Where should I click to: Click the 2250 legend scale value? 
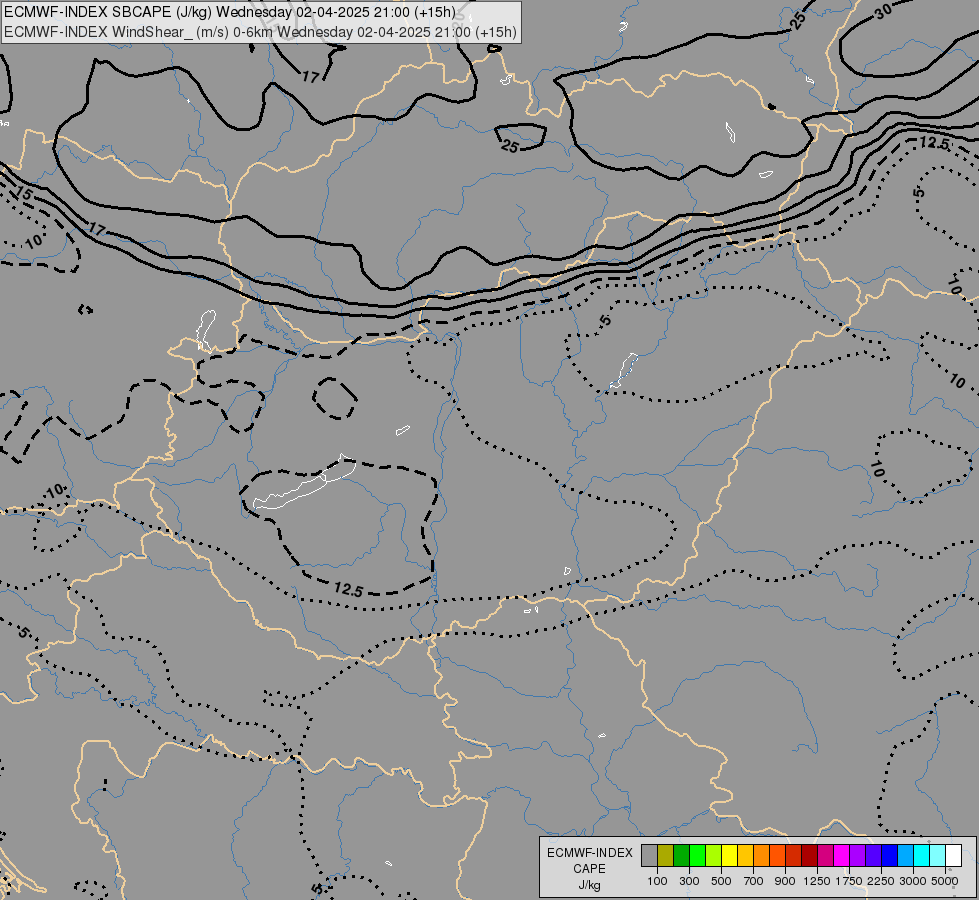coord(881,881)
